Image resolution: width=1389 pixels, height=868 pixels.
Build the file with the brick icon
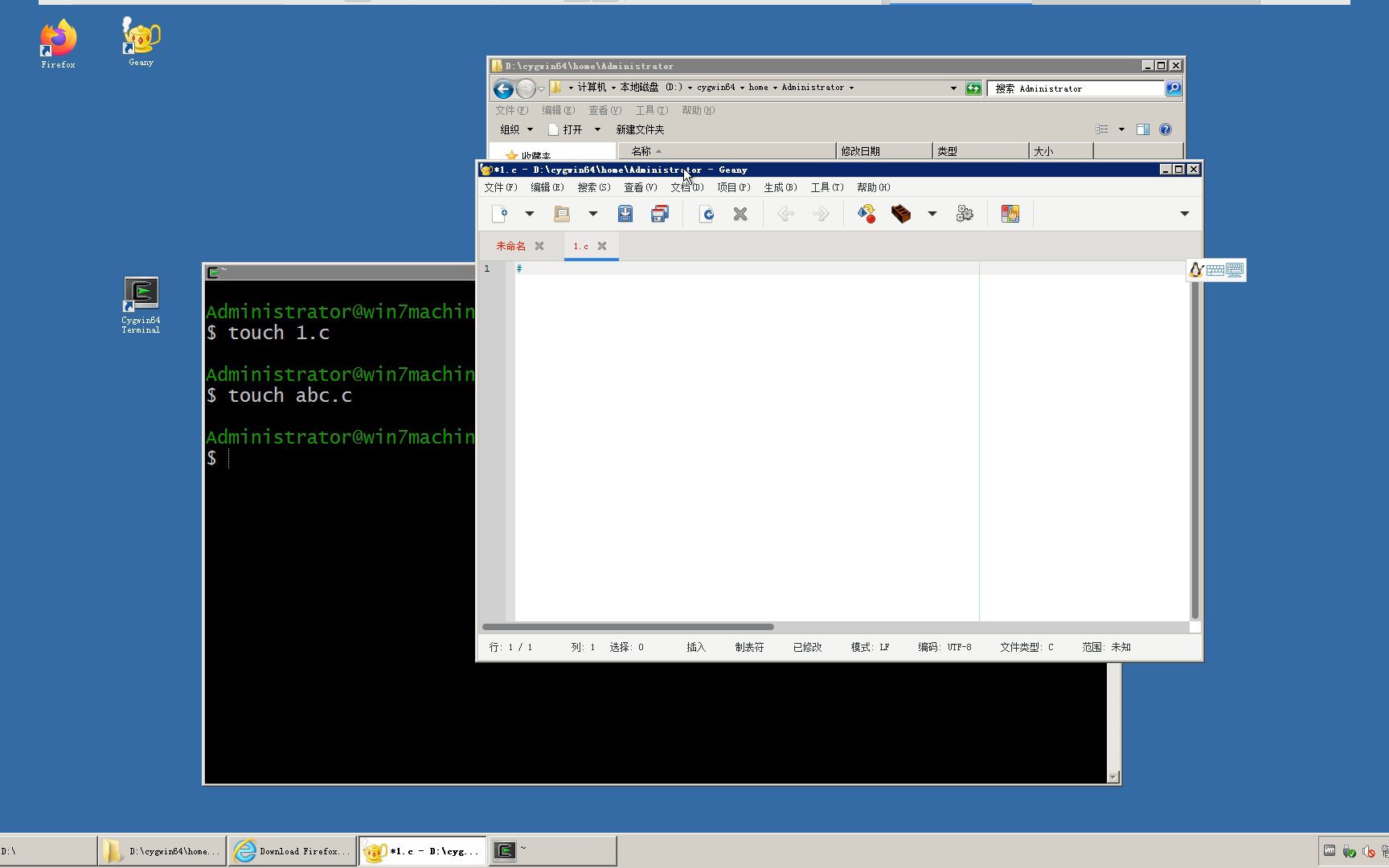[x=901, y=214]
